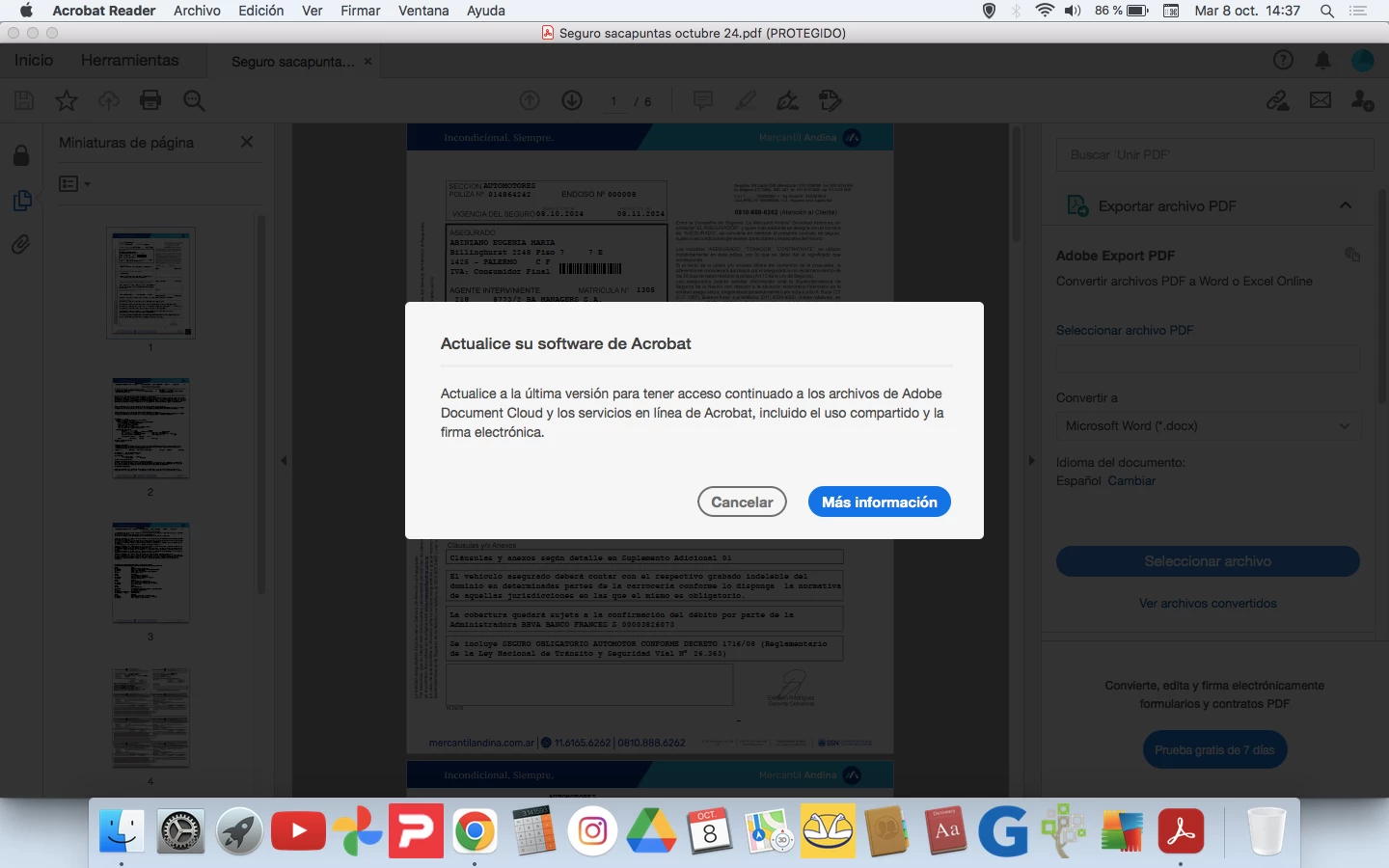Screen dimensions: 1389x868
Task: Send file by email envelope icon
Action: click(x=1321, y=100)
